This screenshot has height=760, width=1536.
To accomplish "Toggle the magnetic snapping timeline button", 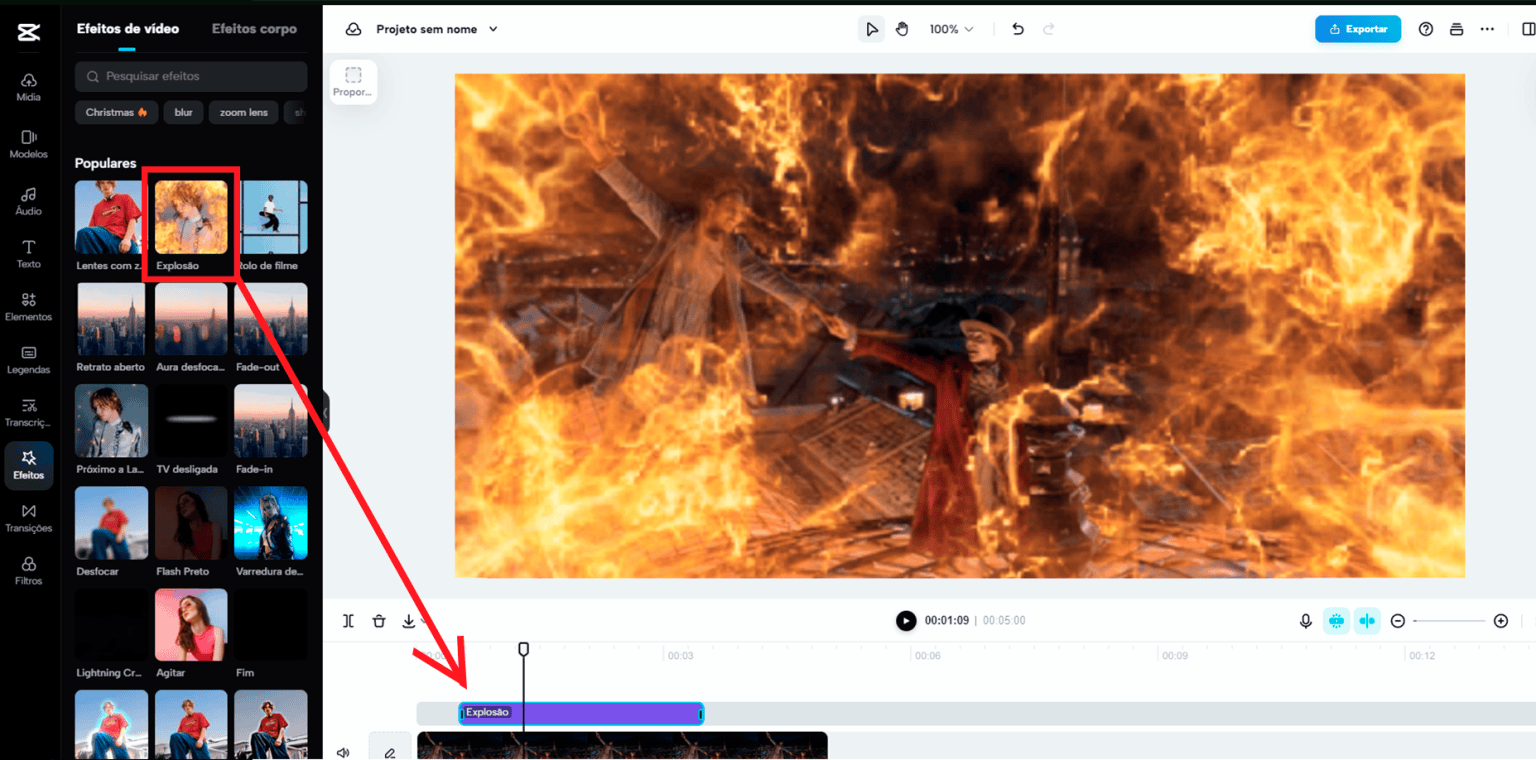I will click(1336, 621).
